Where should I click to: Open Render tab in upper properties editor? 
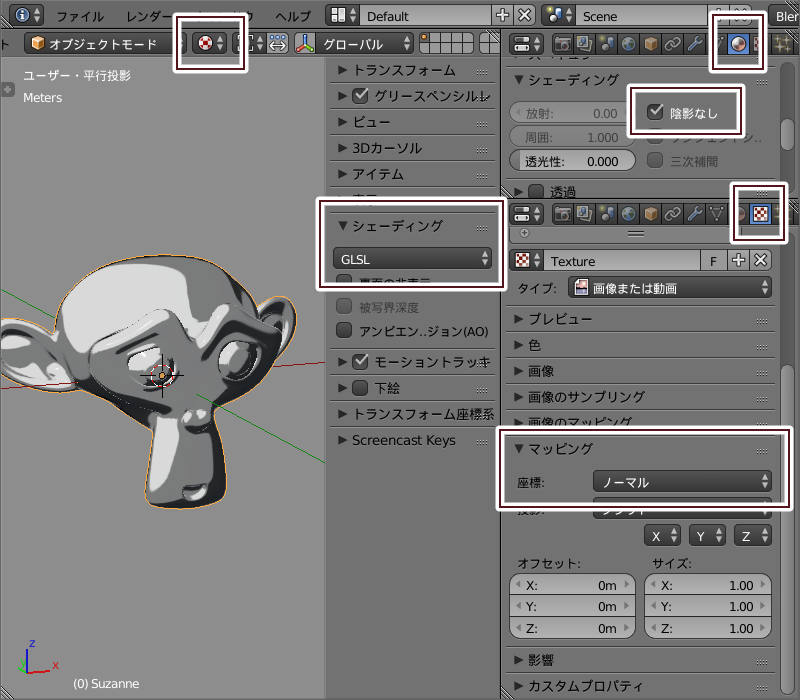click(x=562, y=44)
